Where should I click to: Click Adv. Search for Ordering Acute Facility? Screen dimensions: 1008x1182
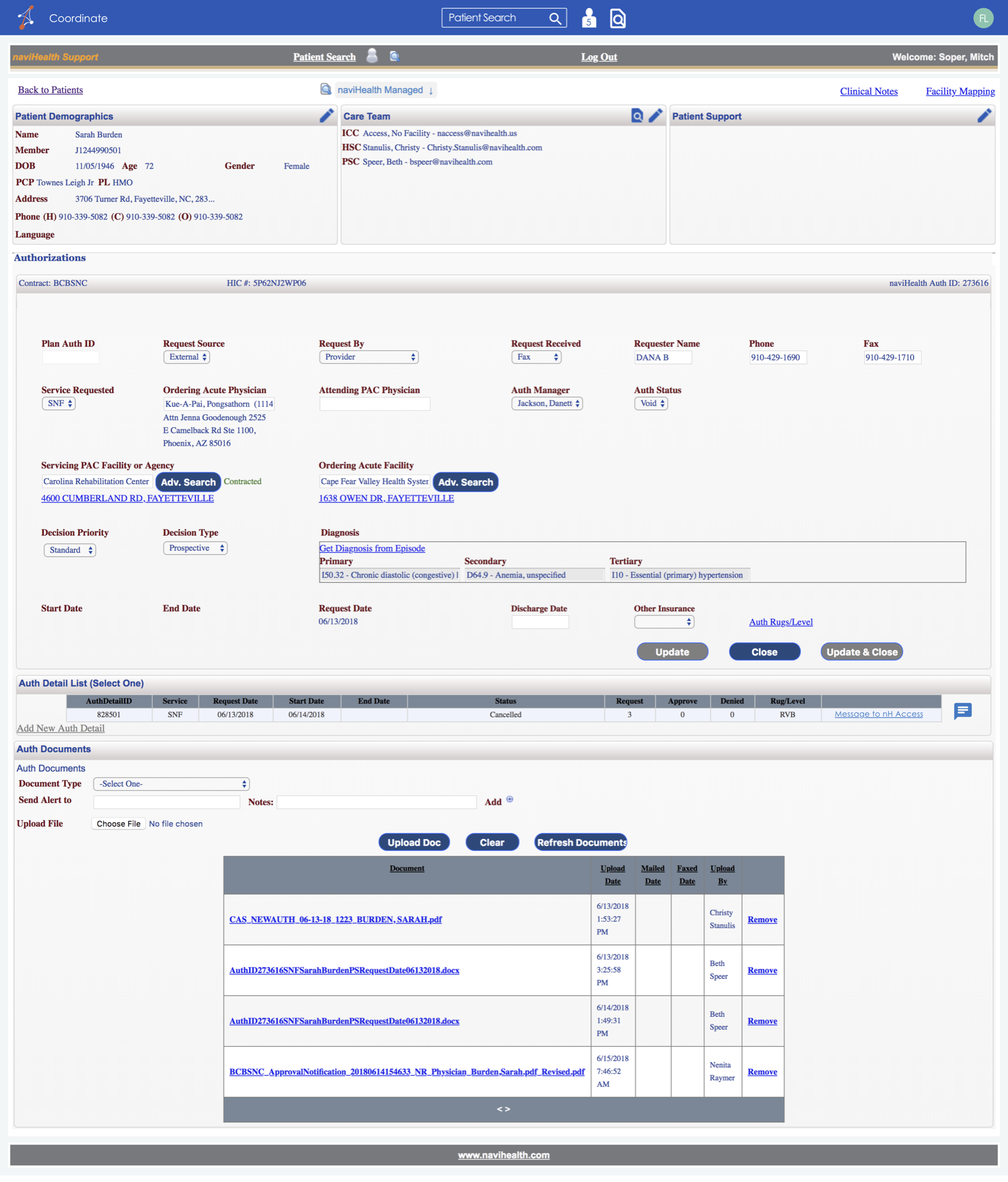[465, 482]
